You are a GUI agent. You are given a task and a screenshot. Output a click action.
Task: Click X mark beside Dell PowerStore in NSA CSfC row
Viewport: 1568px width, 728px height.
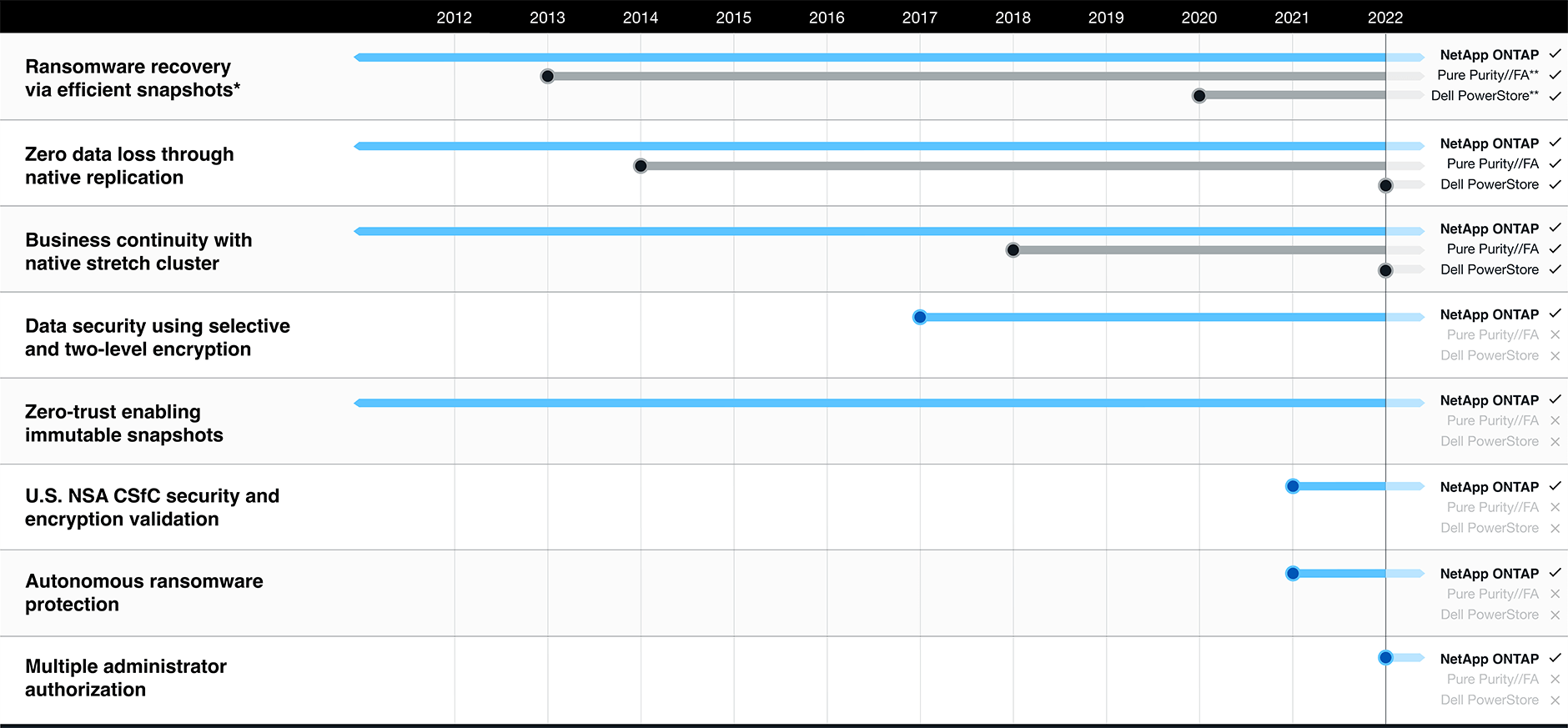point(1555,529)
